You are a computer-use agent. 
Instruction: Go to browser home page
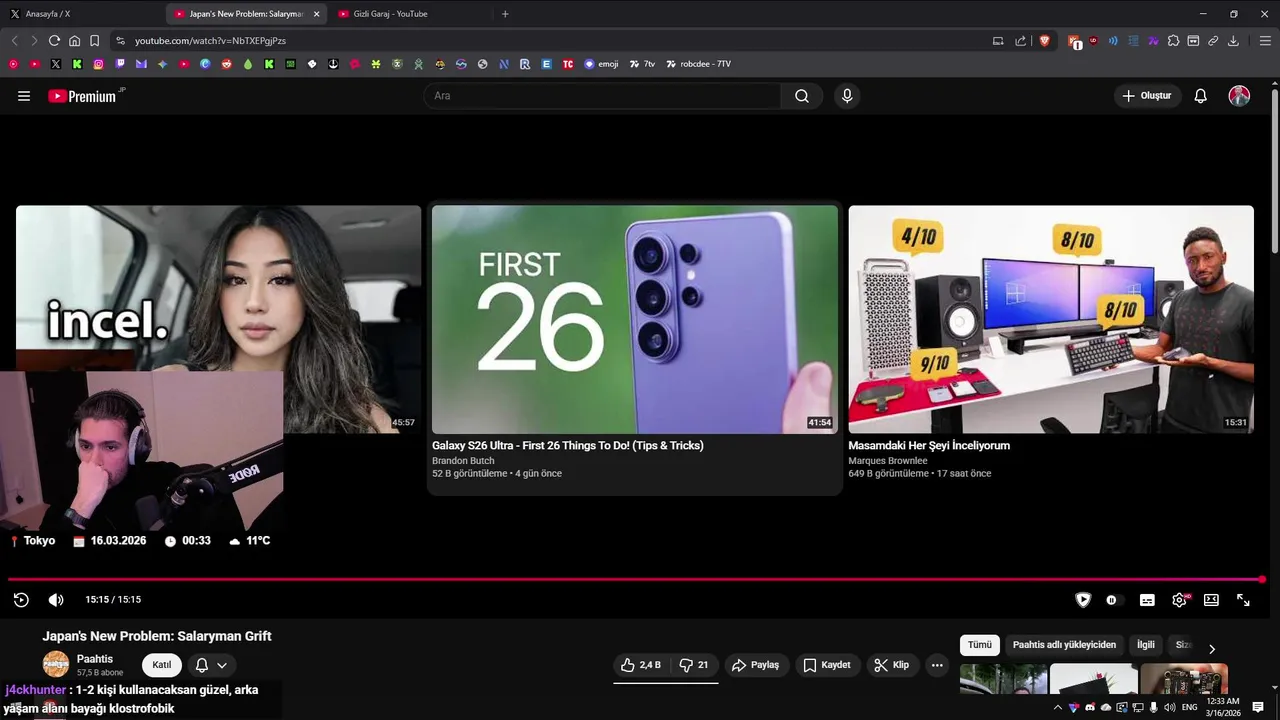click(x=74, y=41)
